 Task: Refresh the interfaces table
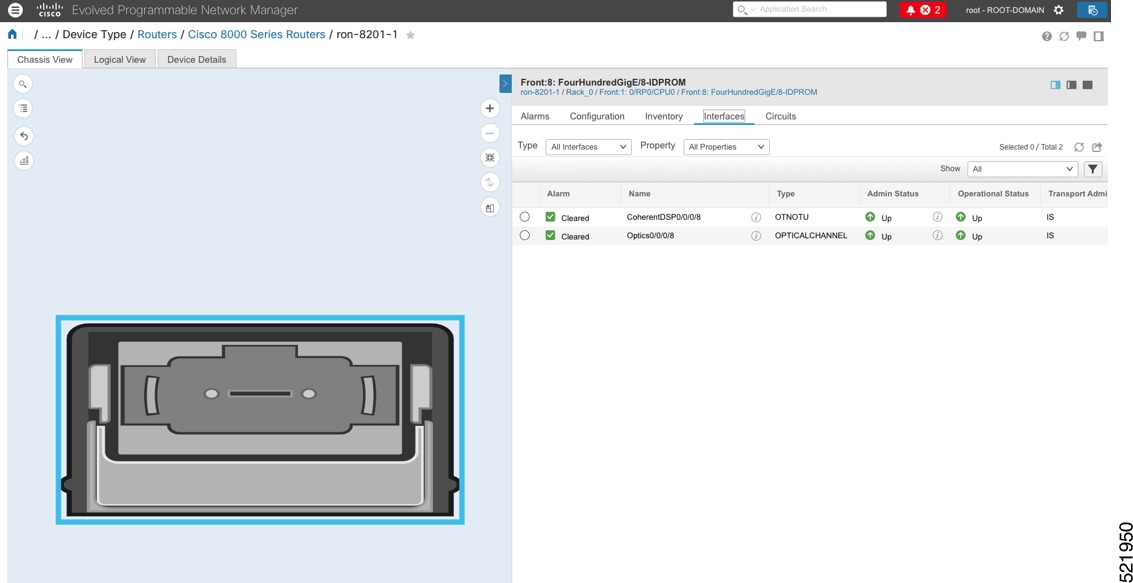[1079, 147]
